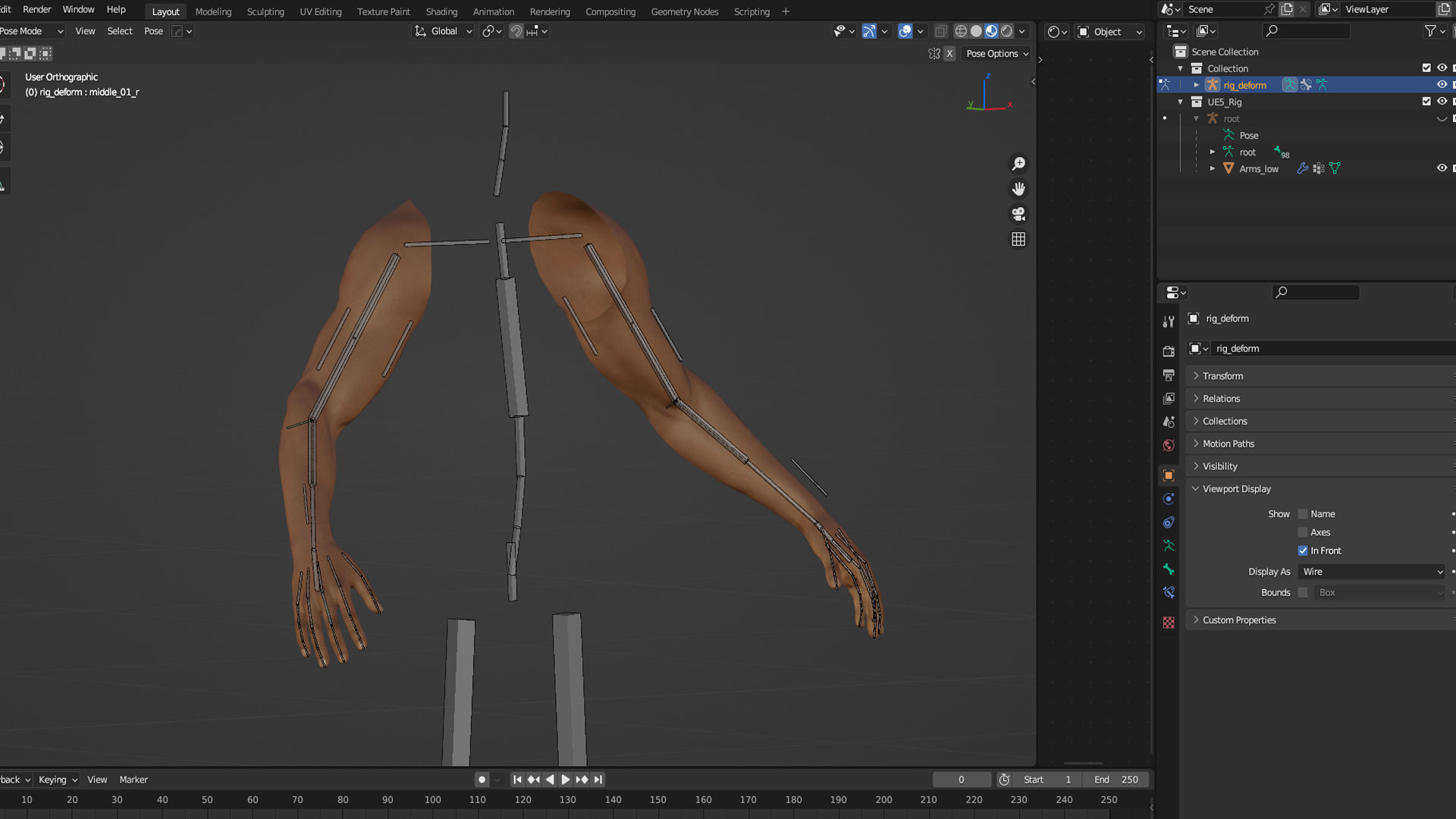The width and height of the screenshot is (1456, 819).
Task: Open the Display As Wire dropdown
Action: (x=1372, y=572)
